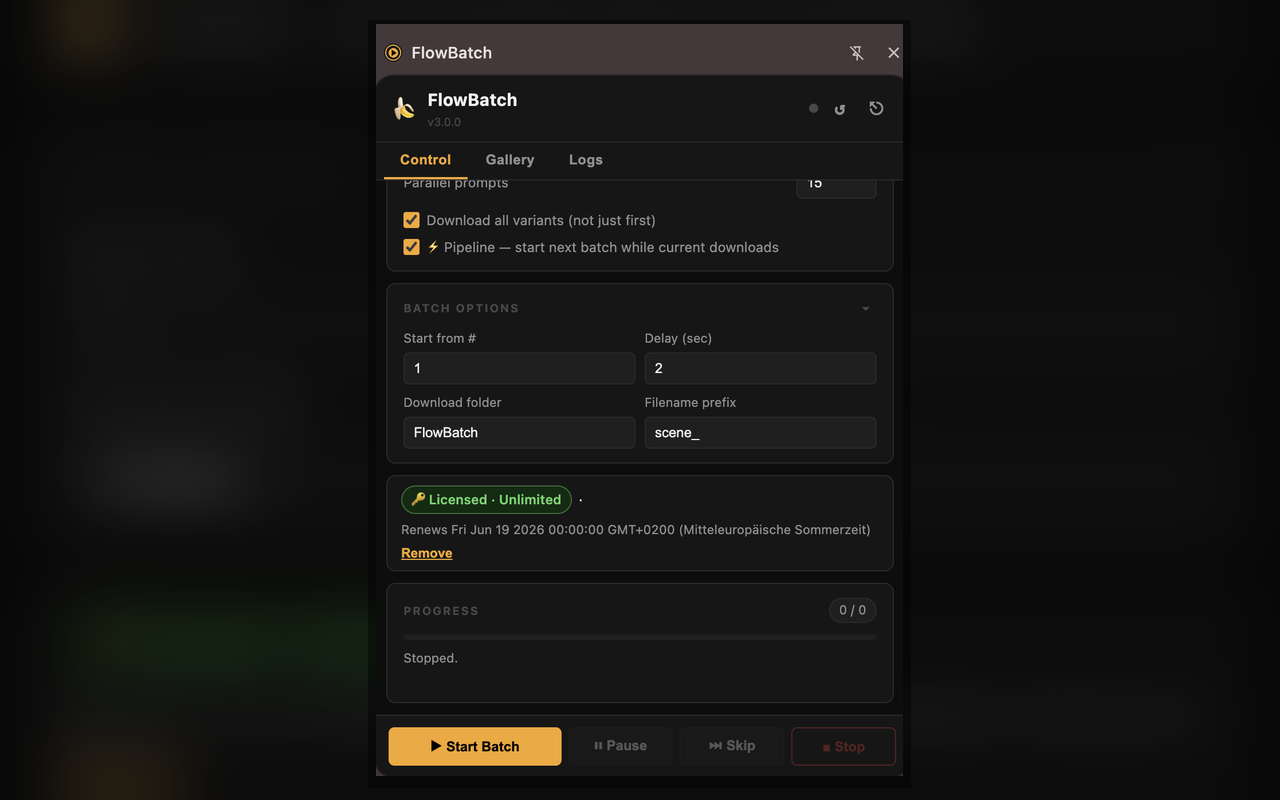Click the PROGRESS section heading
Image resolution: width=1280 pixels, height=800 pixels.
[x=441, y=610]
